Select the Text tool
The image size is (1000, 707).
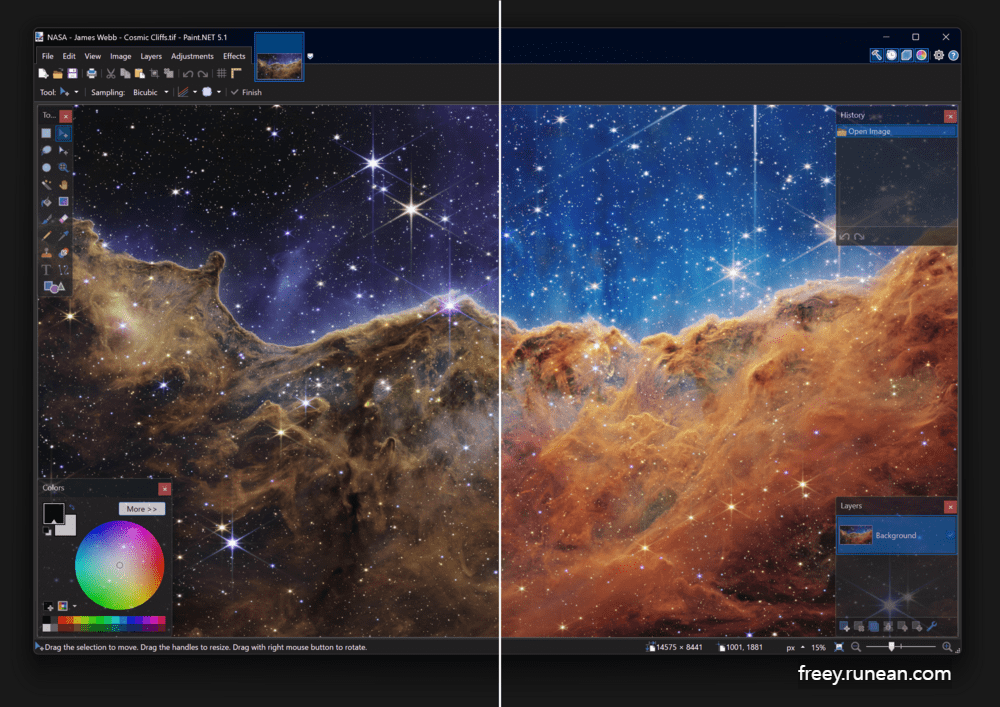47,270
